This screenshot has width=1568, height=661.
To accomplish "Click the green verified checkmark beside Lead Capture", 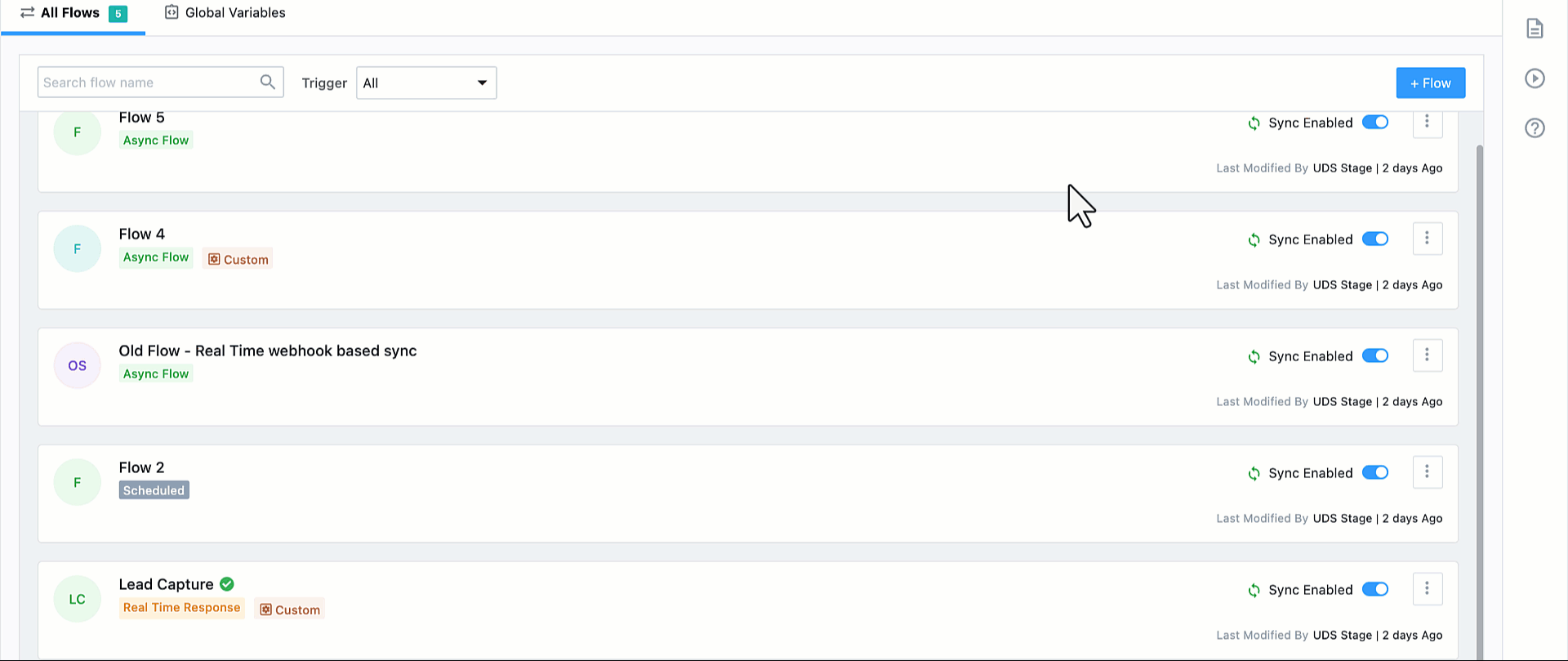I will point(227,584).
